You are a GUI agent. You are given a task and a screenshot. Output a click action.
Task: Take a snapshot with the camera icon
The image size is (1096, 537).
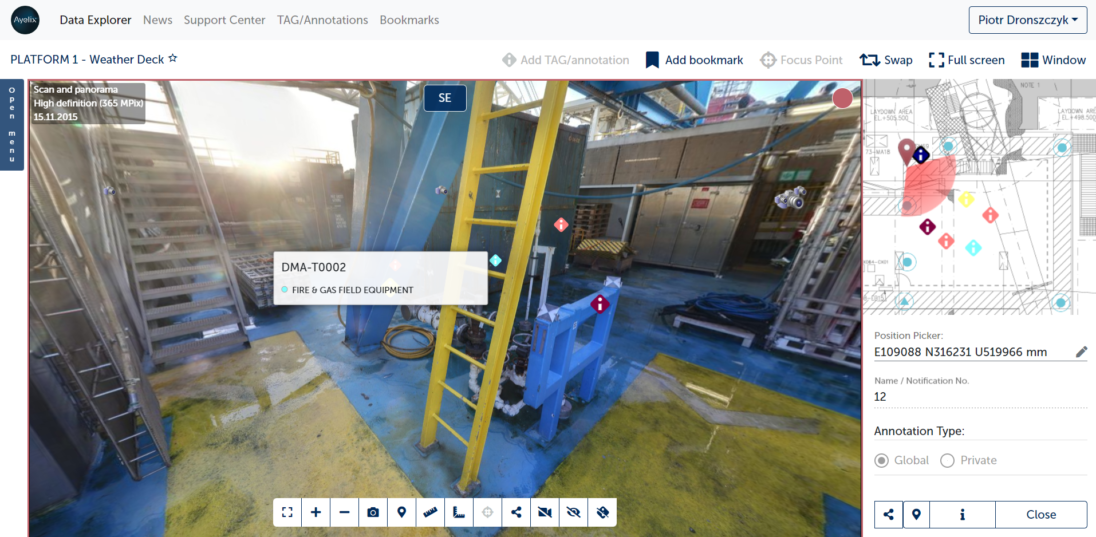(x=373, y=512)
